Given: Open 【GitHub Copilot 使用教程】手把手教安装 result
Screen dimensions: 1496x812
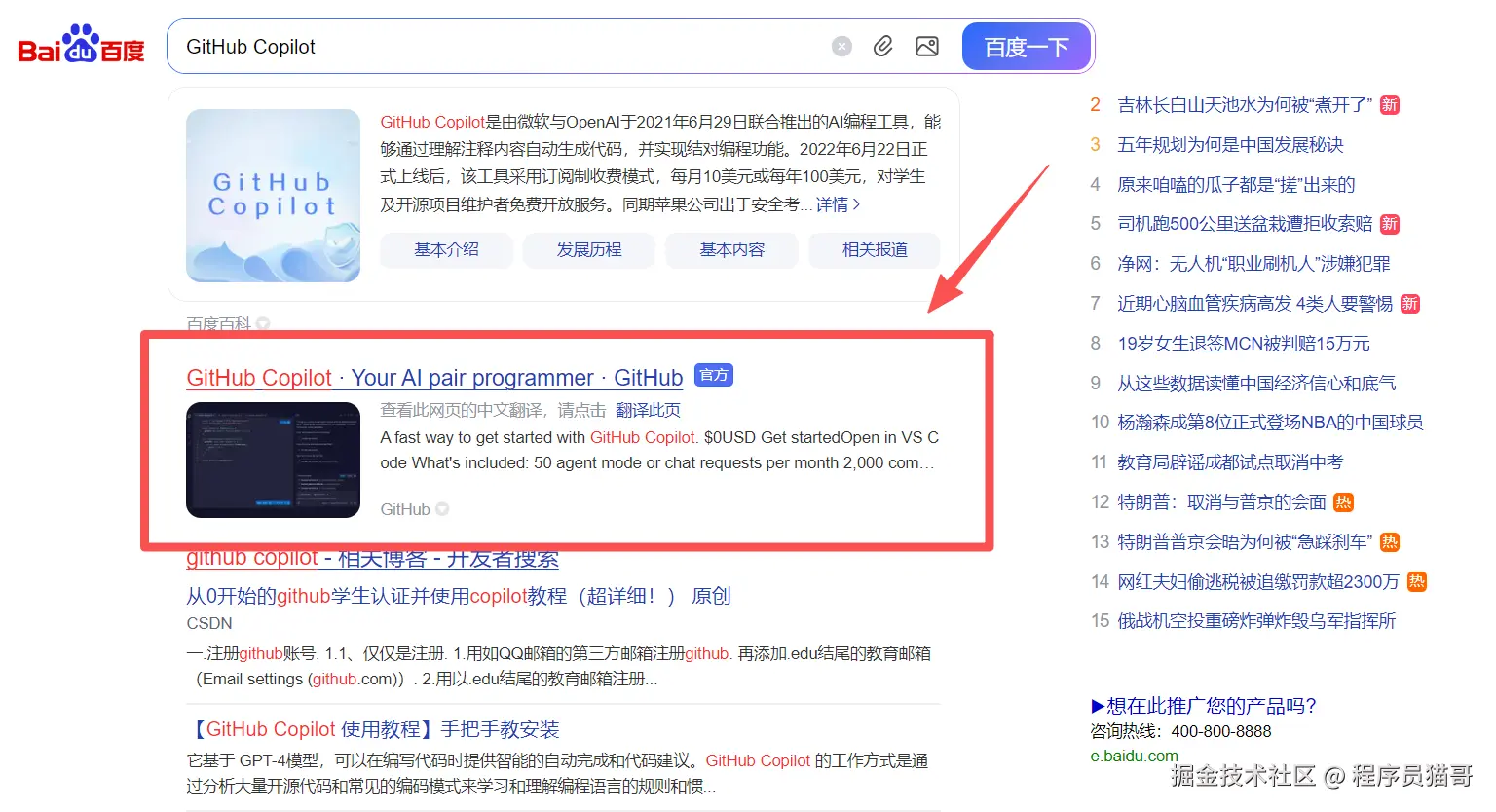Looking at the screenshot, I should pos(373,729).
